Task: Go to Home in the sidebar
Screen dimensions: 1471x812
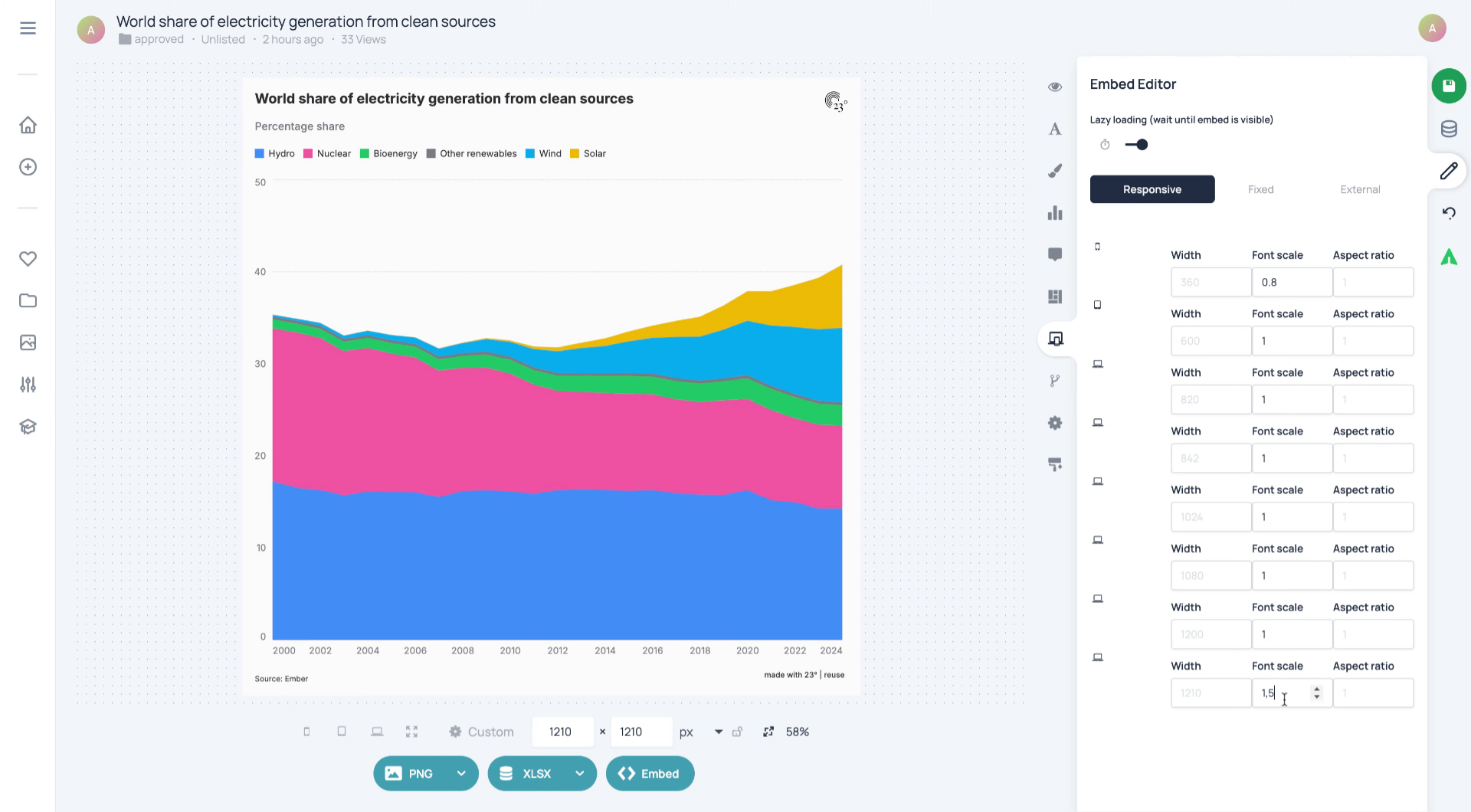Action: click(x=28, y=125)
